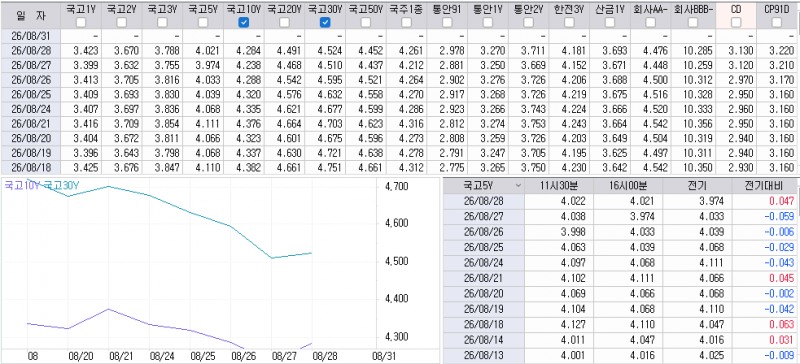Viewport: 800px width, 364px height.
Task: Click the 한전3Y value 4.243 for 26/08/21
Action: [574, 123]
